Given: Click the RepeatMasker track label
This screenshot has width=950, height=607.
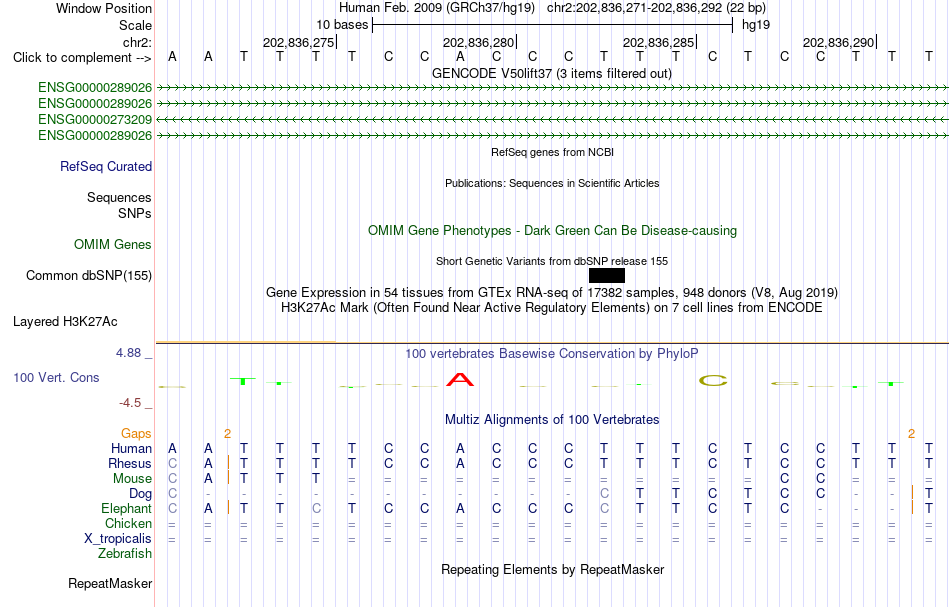Looking at the screenshot, I should [110, 583].
